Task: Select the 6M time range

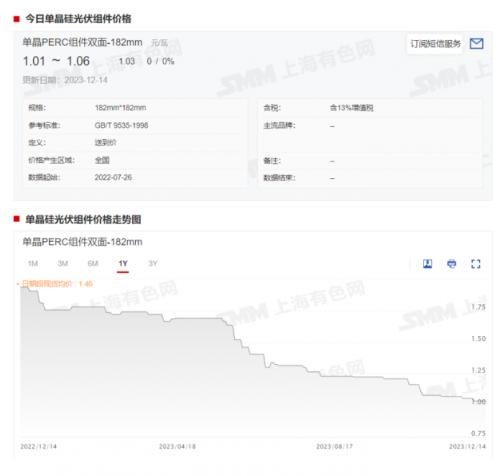Action: [x=93, y=264]
